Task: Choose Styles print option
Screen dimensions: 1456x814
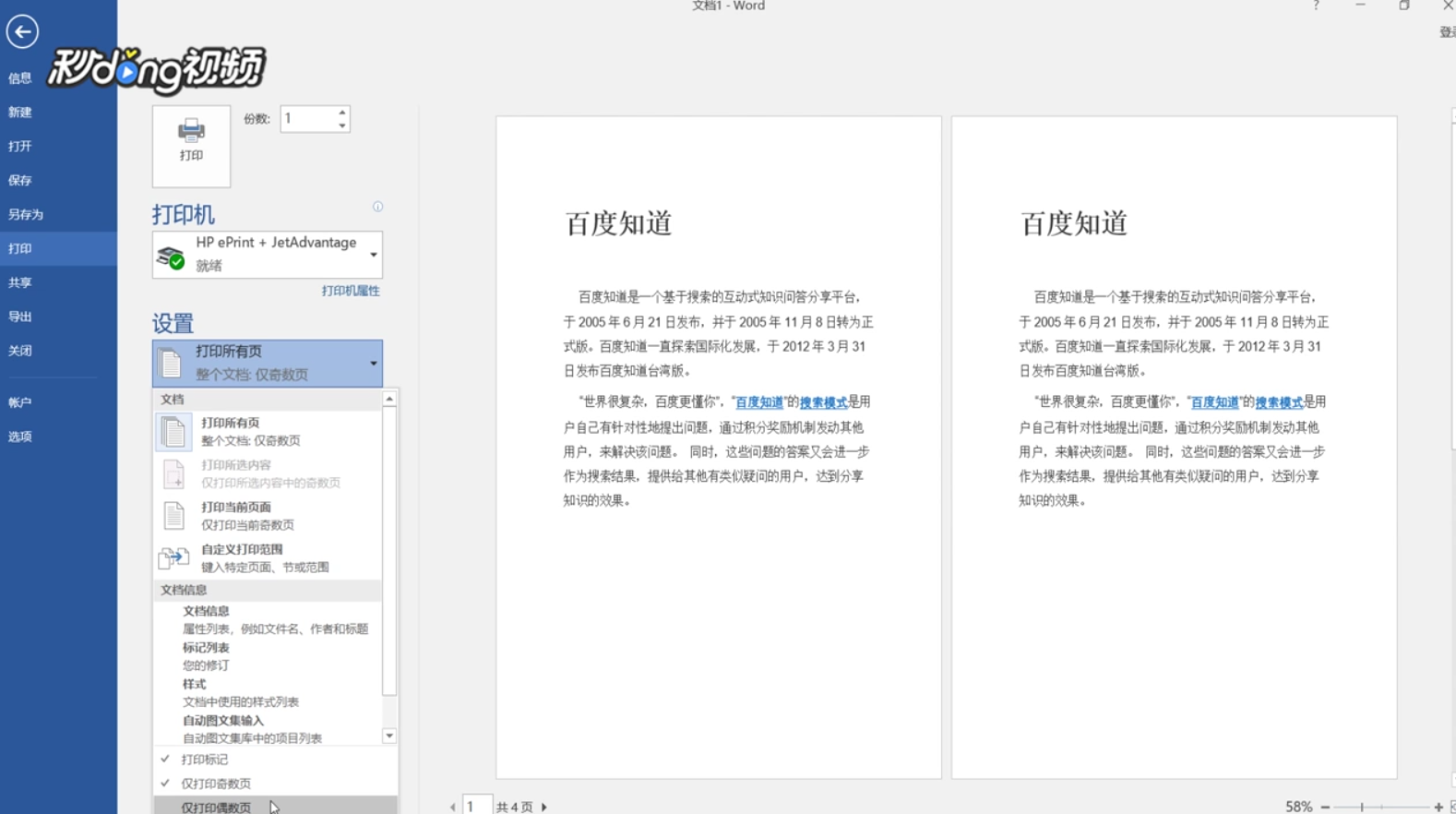Action: point(268,692)
